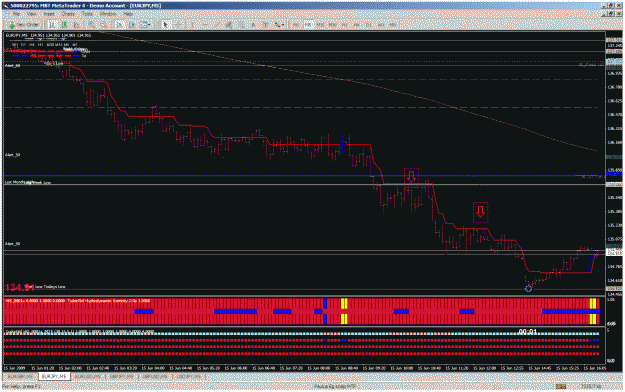625x392 pixels.
Task: Open the Help menu
Action: (x=128, y=14)
